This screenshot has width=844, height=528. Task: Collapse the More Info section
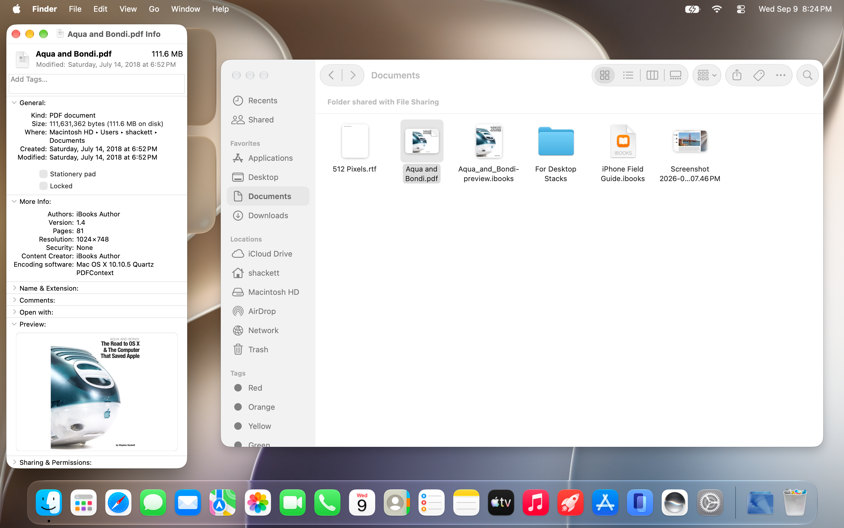click(14, 201)
